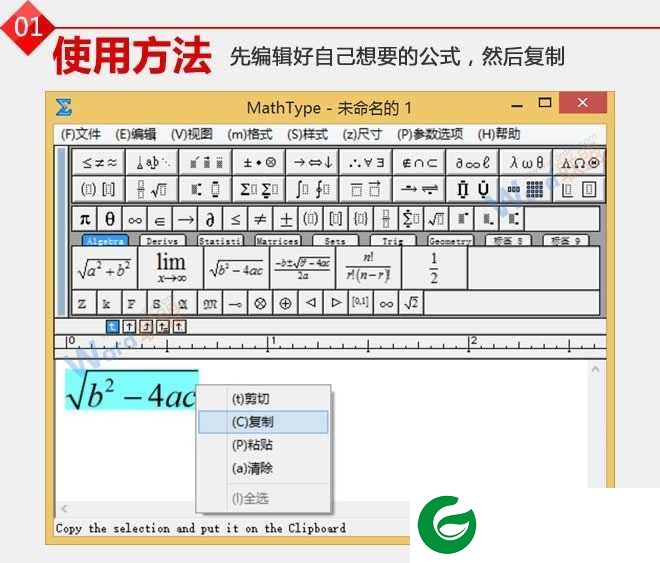Open the 尺寸 (Size) menu
This screenshot has width=660, height=563.
[x=362, y=134]
